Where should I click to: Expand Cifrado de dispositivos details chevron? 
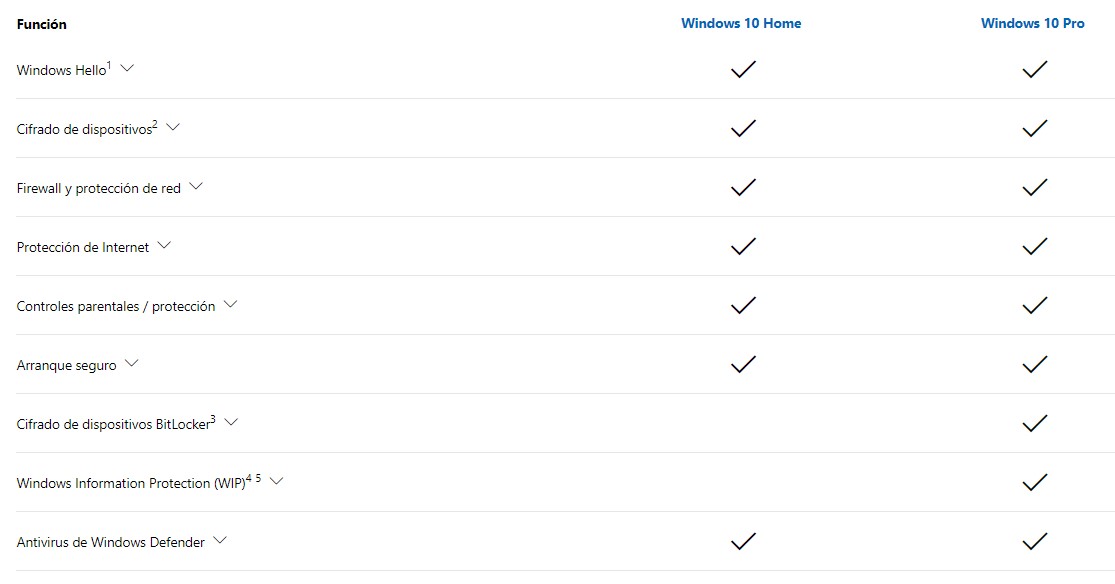point(173,127)
